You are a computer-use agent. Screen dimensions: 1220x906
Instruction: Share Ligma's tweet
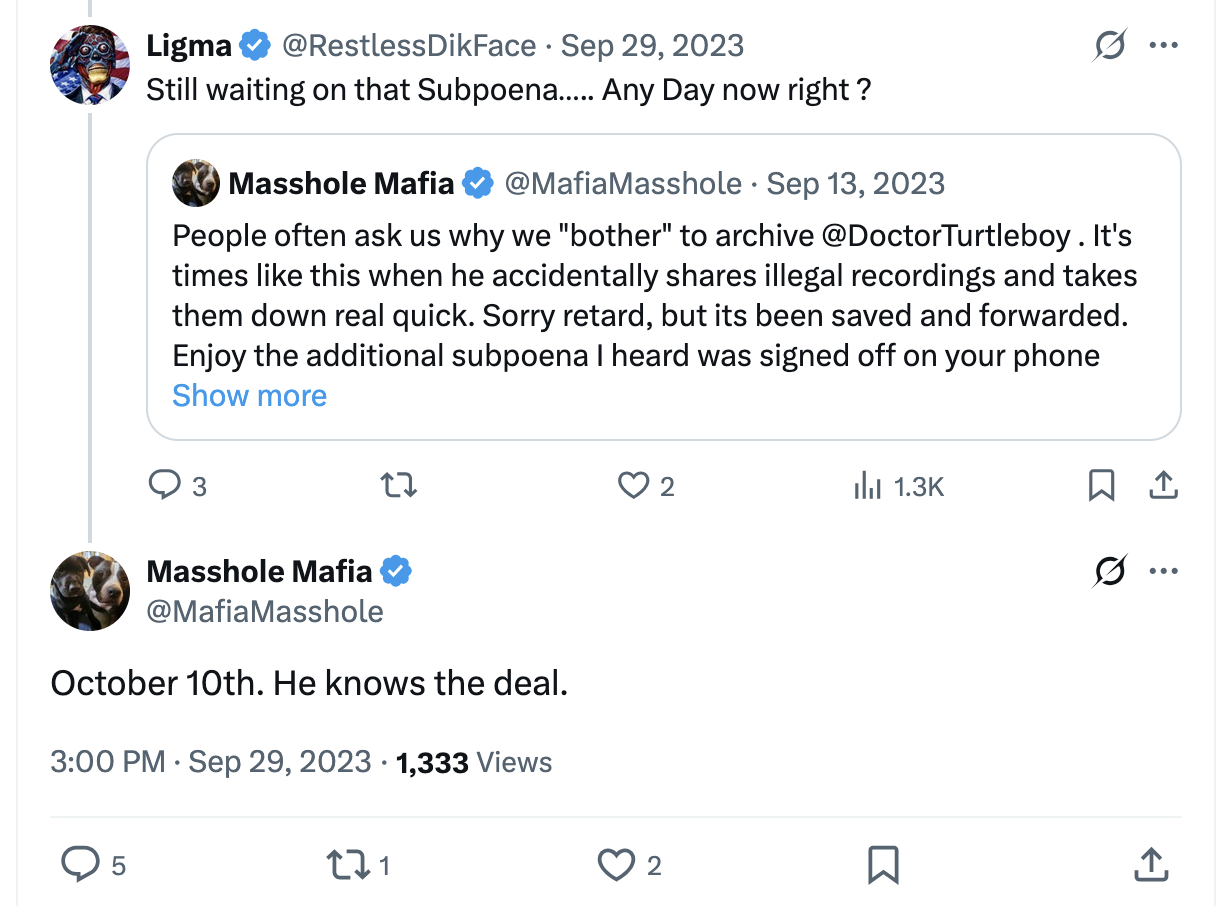(x=1161, y=486)
